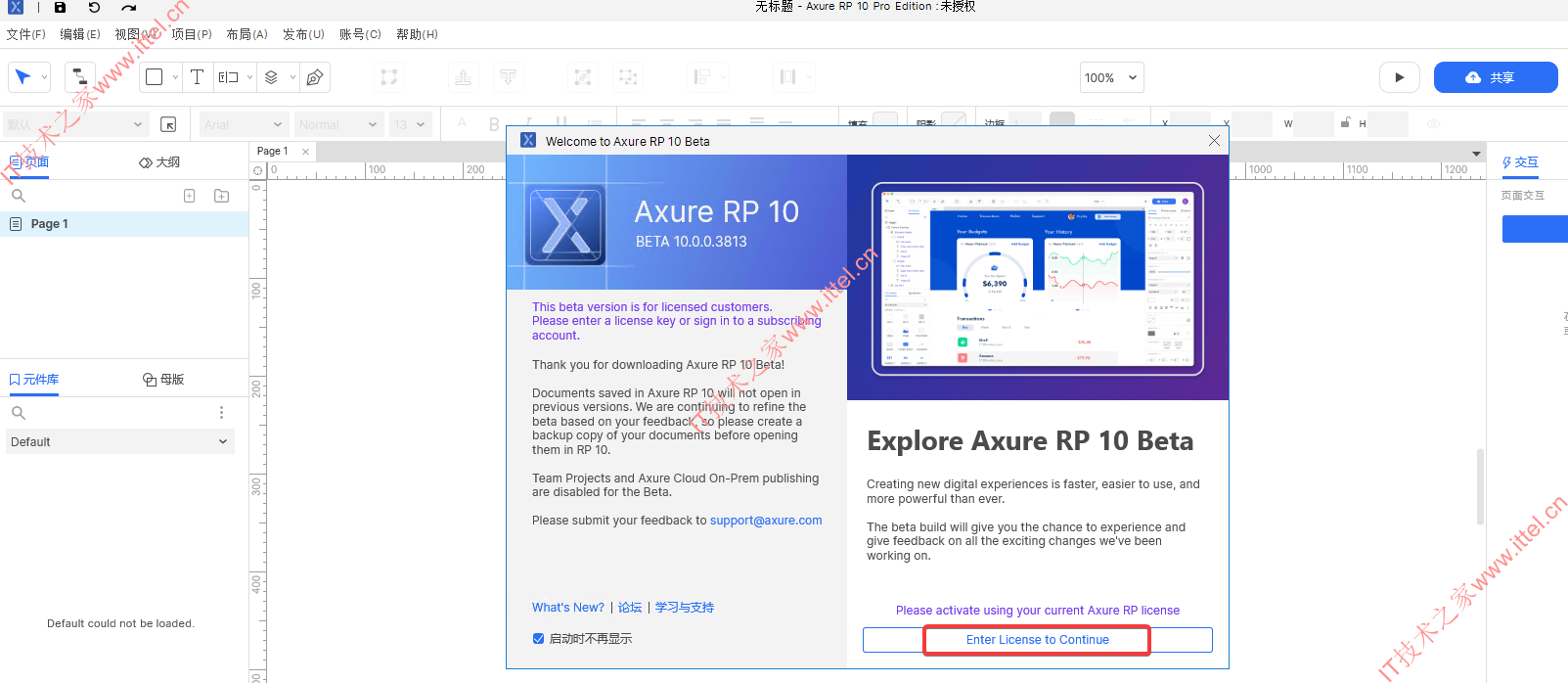The height and width of the screenshot is (683, 1568).
Task: Select the Pen drawing tool
Action: [315, 77]
